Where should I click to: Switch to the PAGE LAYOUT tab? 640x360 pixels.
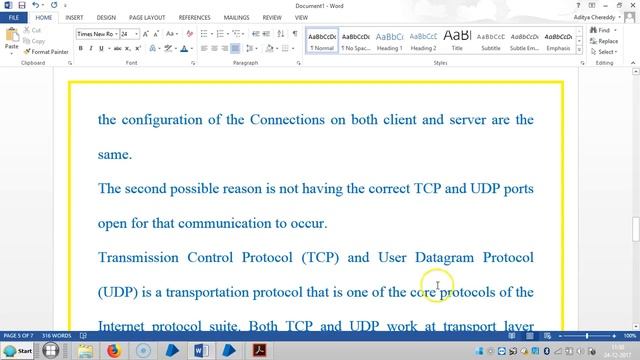pyautogui.click(x=147, y=18)
